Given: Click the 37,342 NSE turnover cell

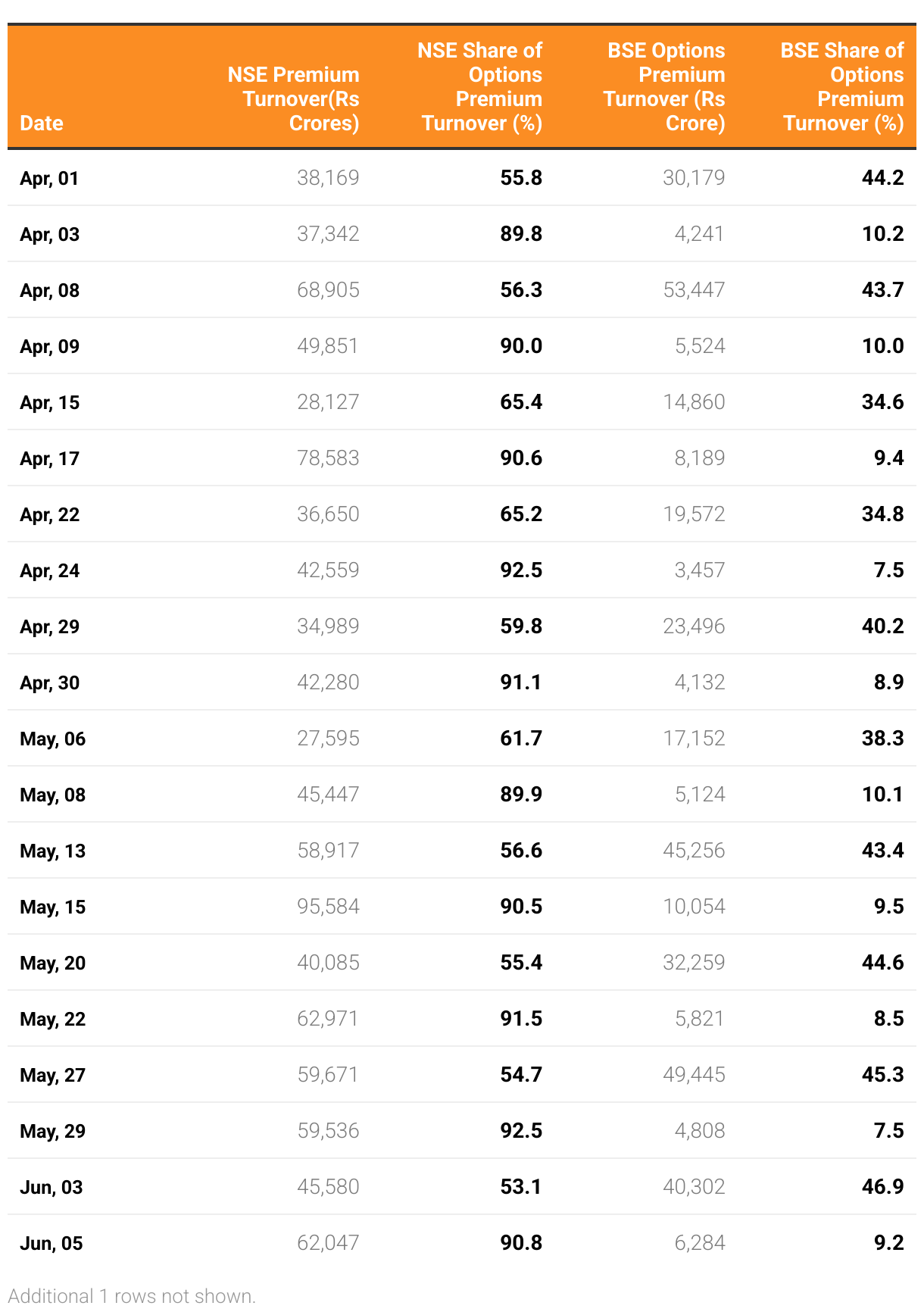Looking at the screenshot, I should [x=328, y=234].
